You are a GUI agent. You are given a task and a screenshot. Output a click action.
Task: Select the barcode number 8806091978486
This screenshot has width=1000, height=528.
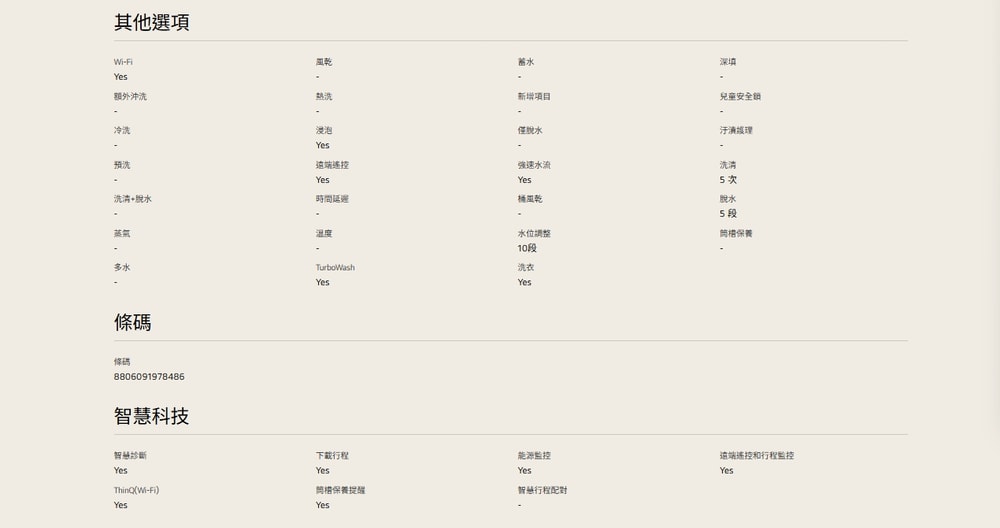[x=149, y=377]
